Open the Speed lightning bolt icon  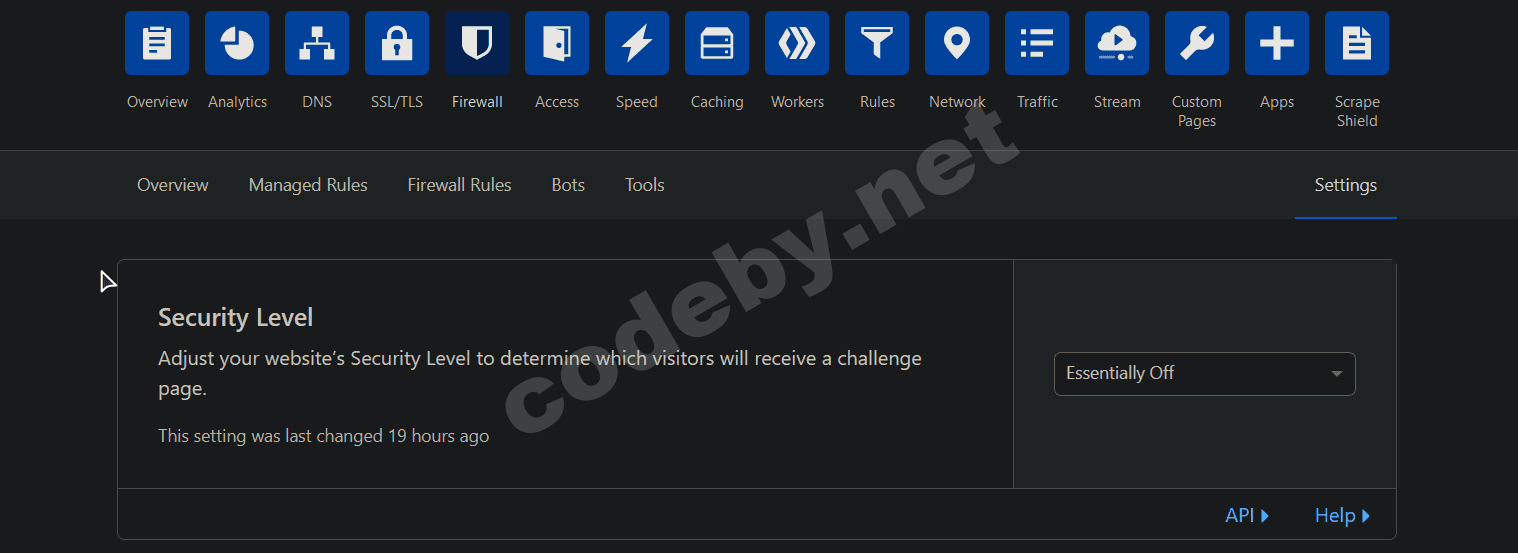(637, 43)
